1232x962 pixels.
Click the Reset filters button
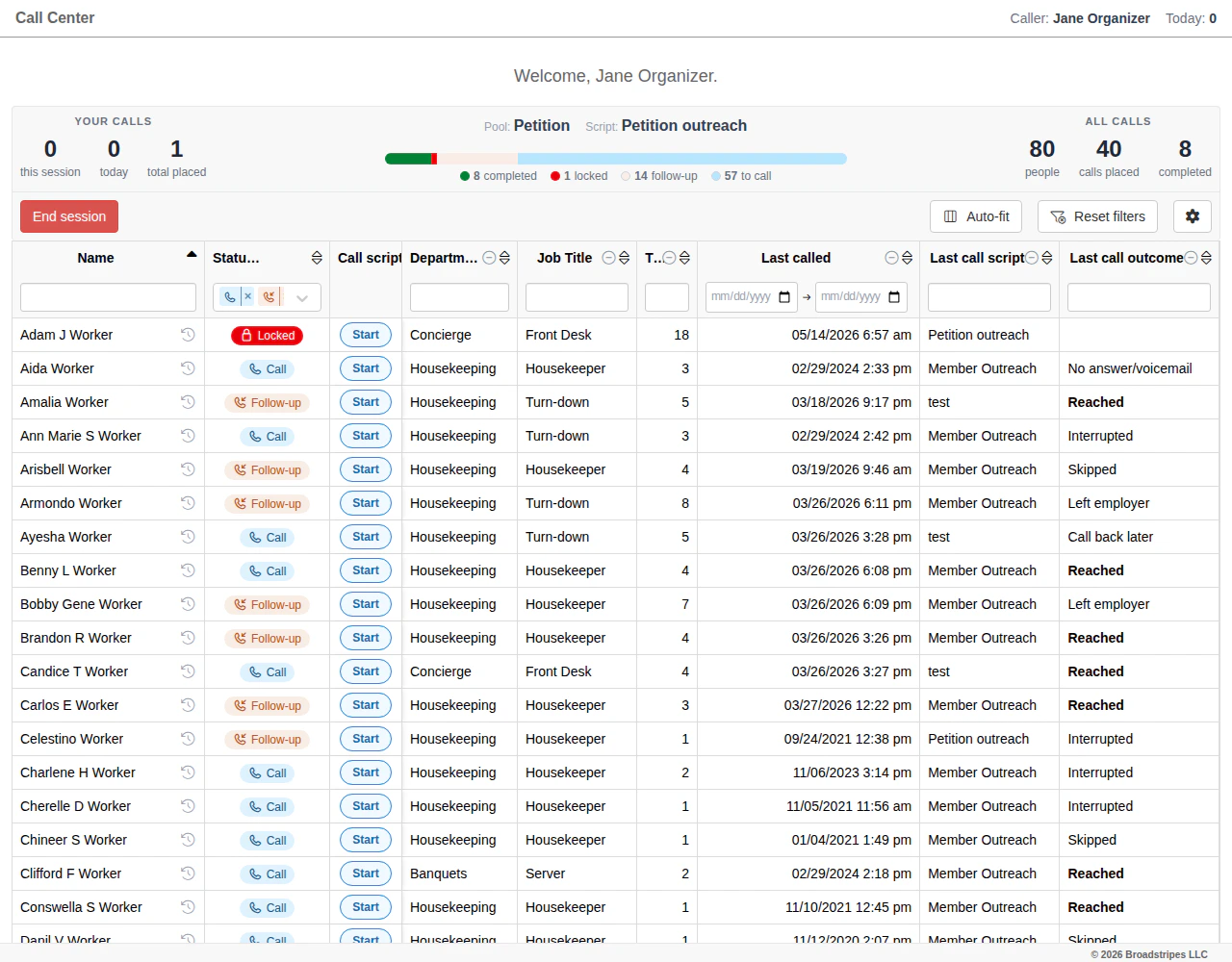(1097, 216)
